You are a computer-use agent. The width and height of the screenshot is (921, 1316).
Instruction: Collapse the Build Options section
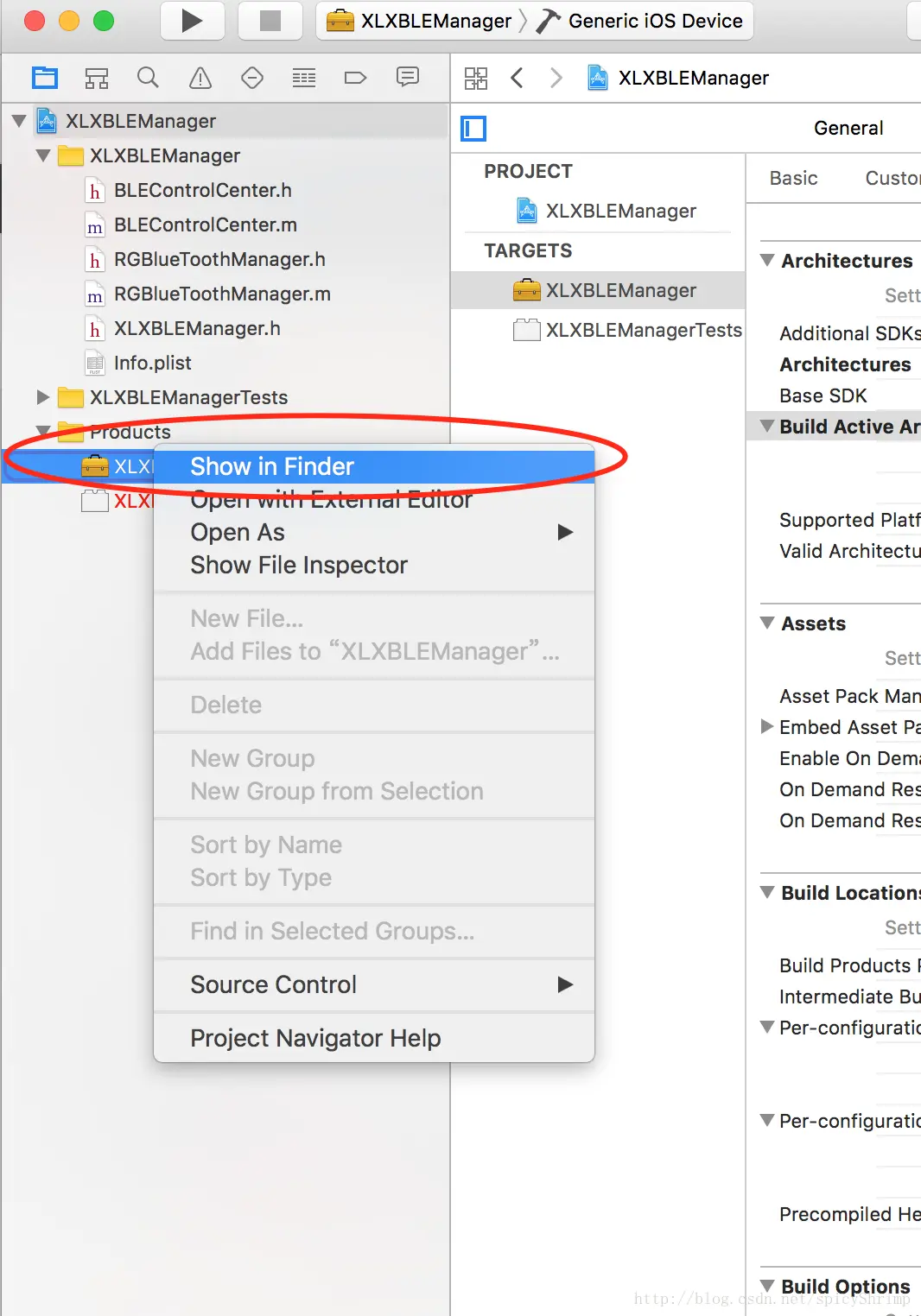[x=767, y=1286]
